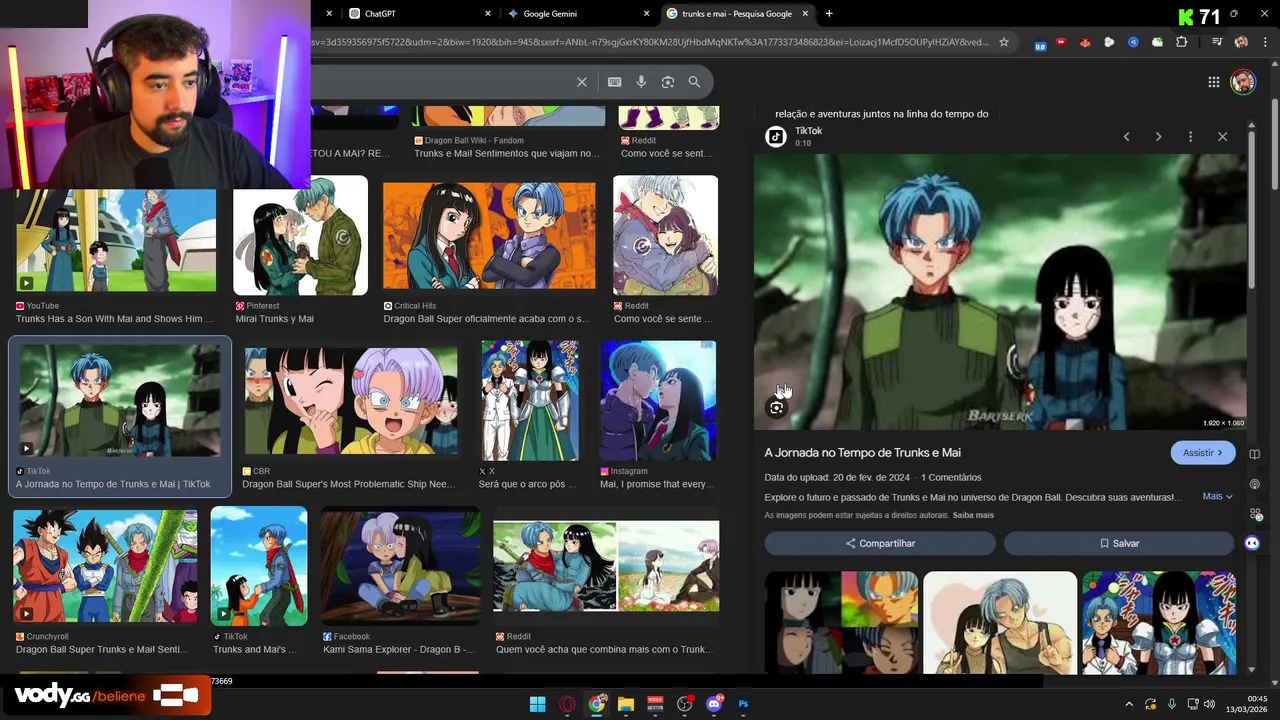Close the ChatGPT tab
The image size is (1280, 720).
[x=488, y=14]
